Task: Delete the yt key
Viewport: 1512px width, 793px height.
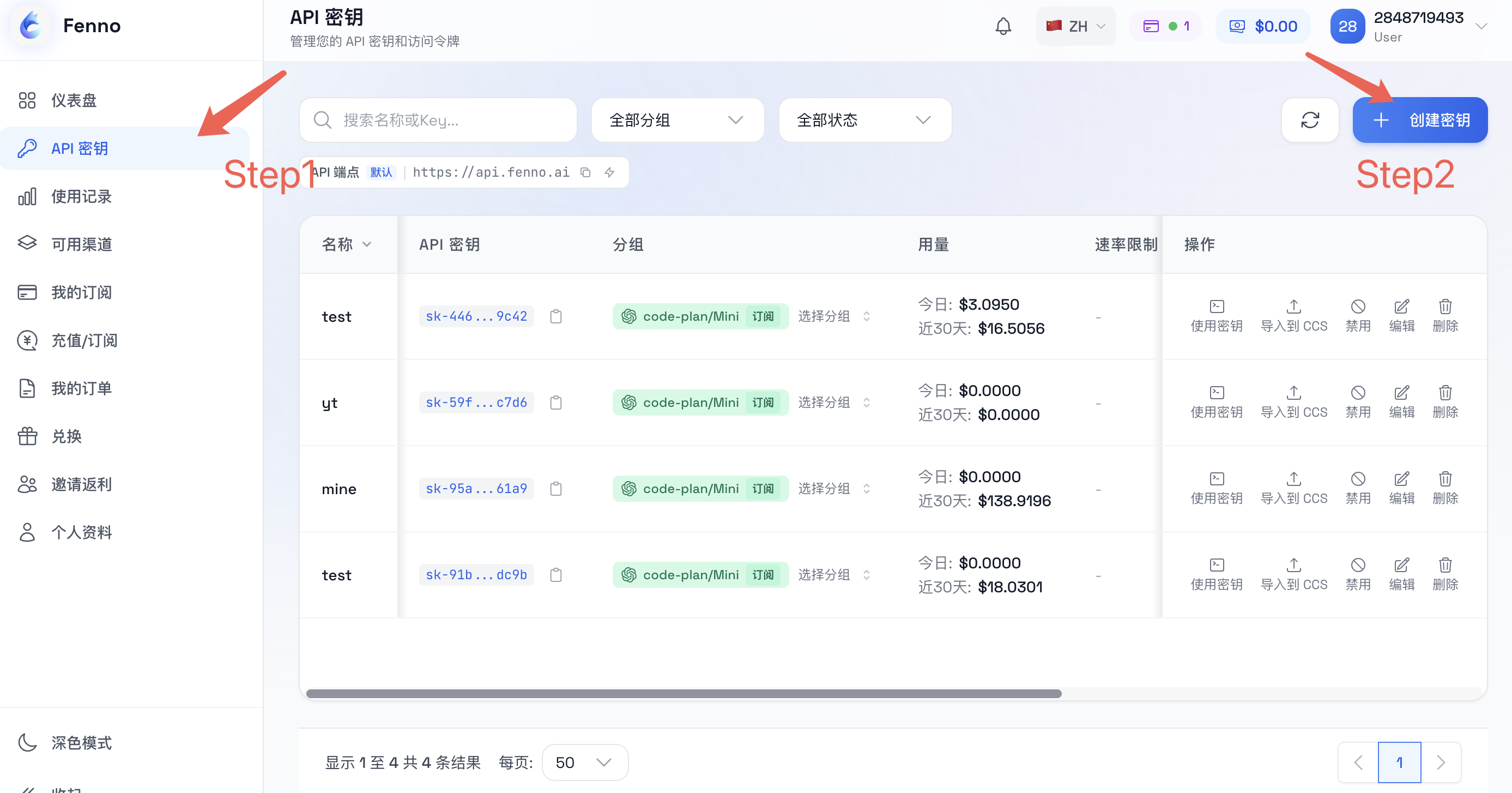Action: coord(1445,403)
